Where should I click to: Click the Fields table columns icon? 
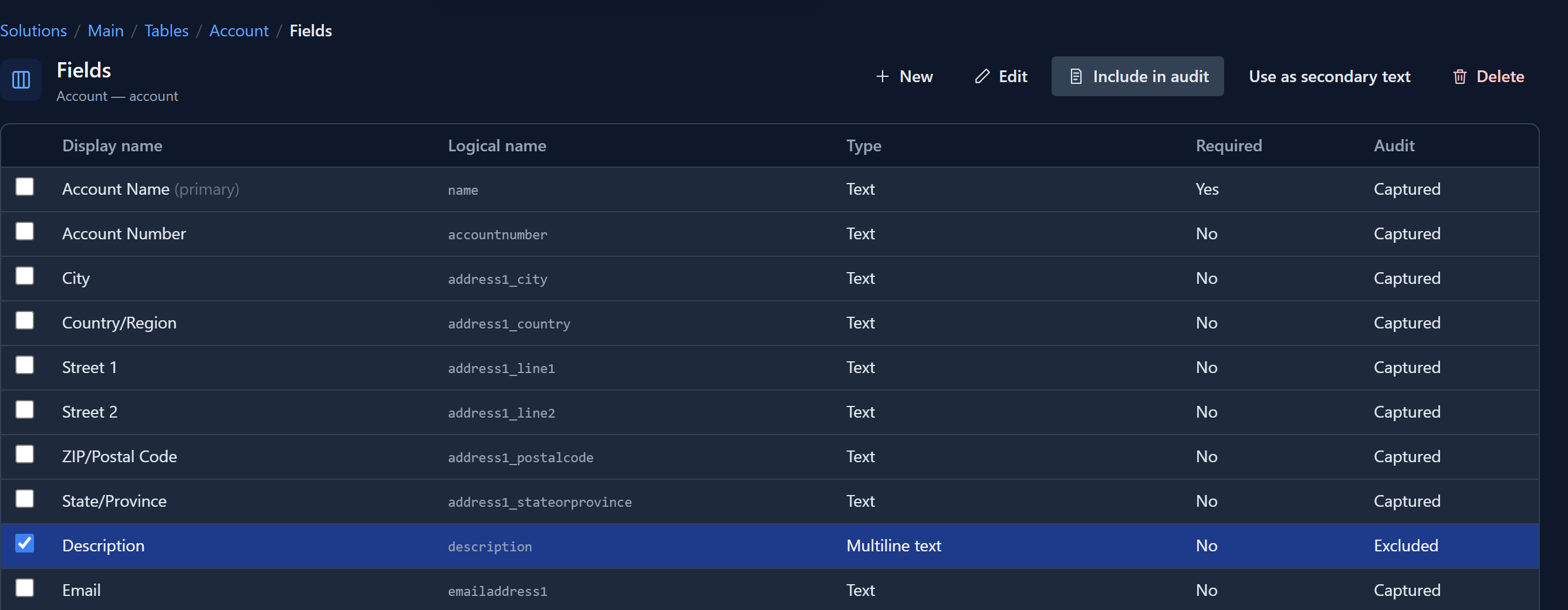[x=21, y=80]
